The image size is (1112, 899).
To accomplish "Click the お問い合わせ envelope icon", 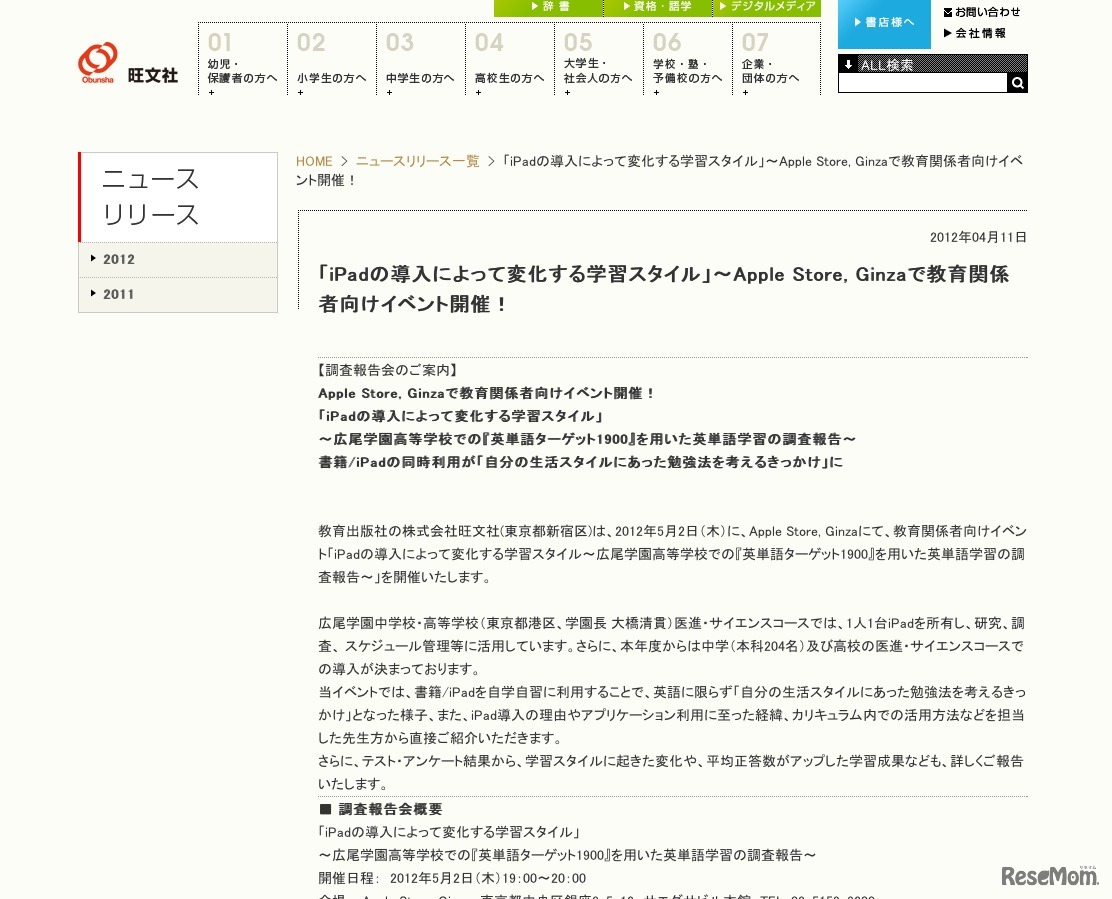I will click(948, 12).
